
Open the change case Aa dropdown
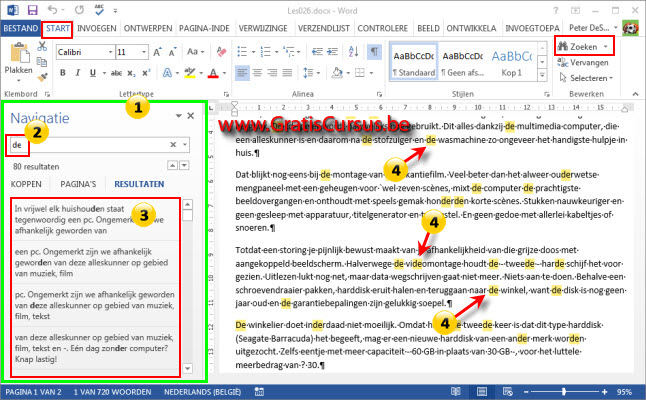coord(195,52)
